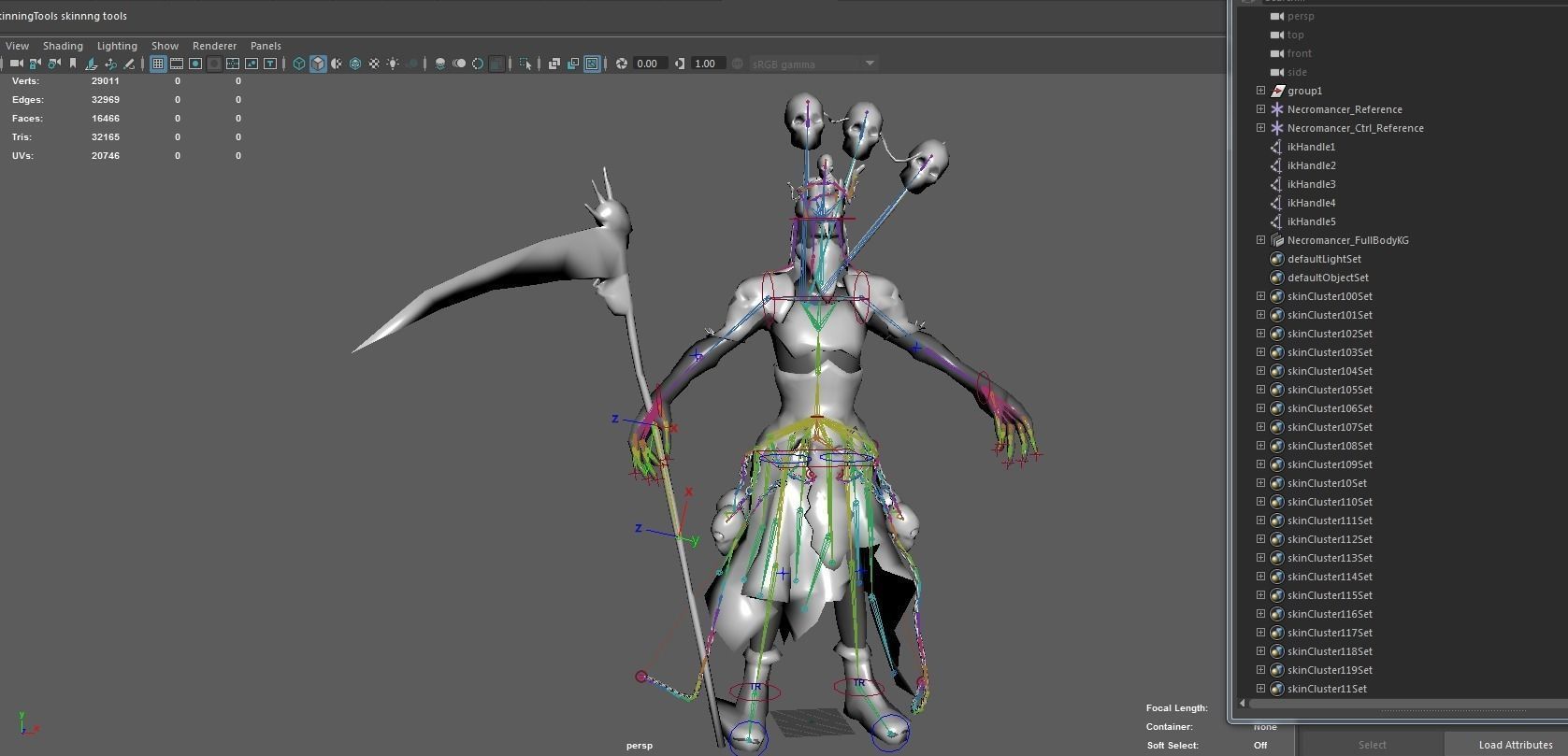
Task: Toggle the Film Gate display
Action: point(176,64)
